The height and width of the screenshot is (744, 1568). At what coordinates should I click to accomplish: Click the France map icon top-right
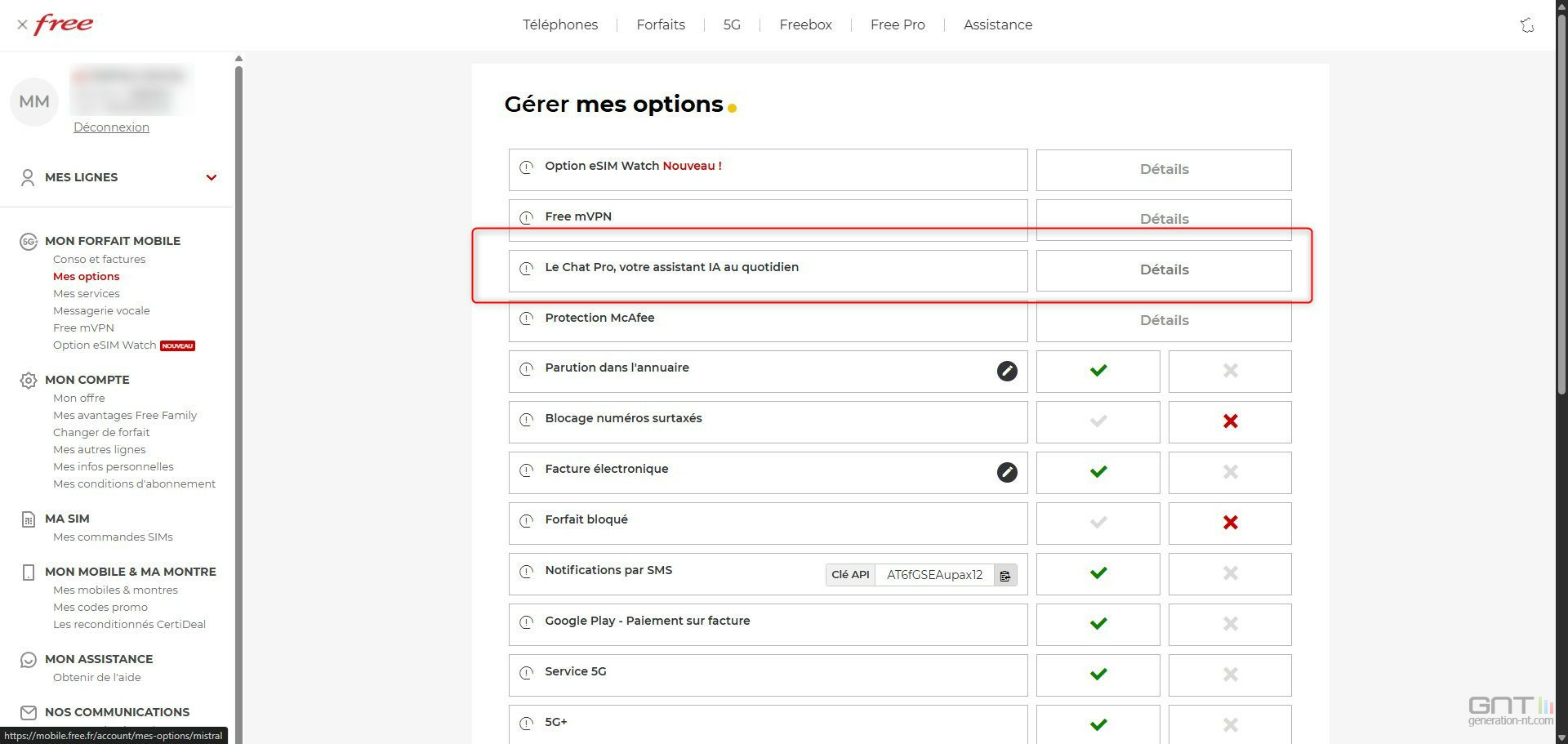click(x=1526, y=25)
